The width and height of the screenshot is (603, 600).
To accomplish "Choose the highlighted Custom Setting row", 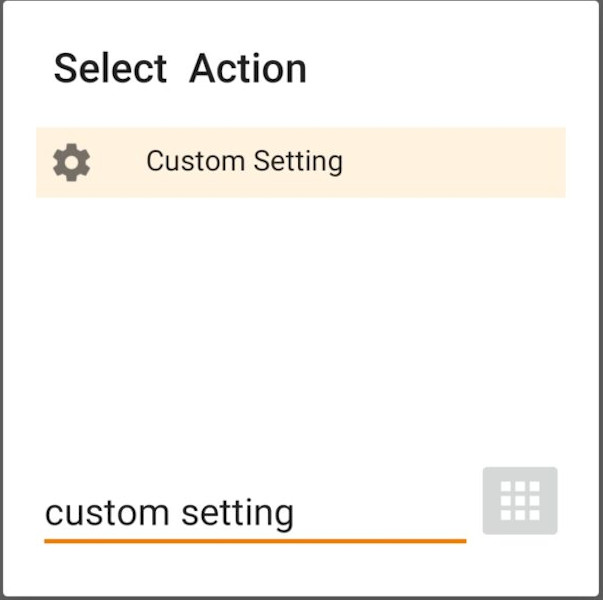I will pyautogui.click(x=300, y=162).
